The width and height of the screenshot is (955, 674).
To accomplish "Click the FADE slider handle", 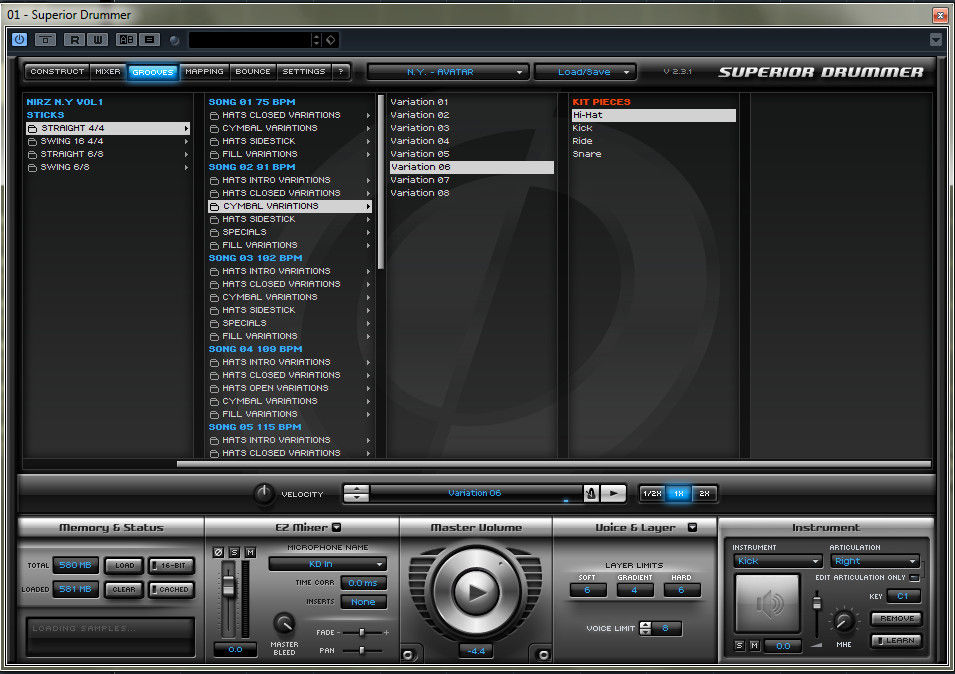I will coord(362,633).
